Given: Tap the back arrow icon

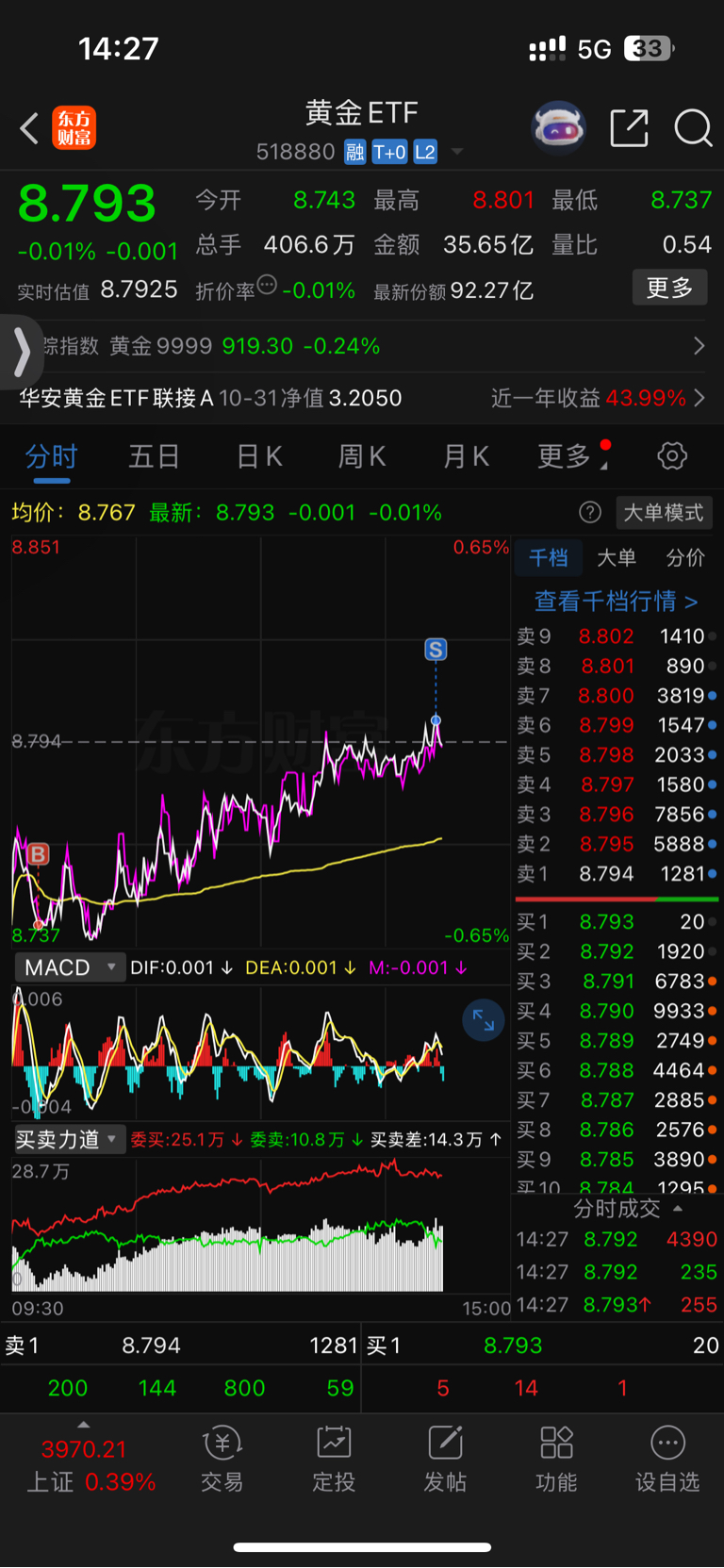Looking at the screenshot, I should [29, 128].
